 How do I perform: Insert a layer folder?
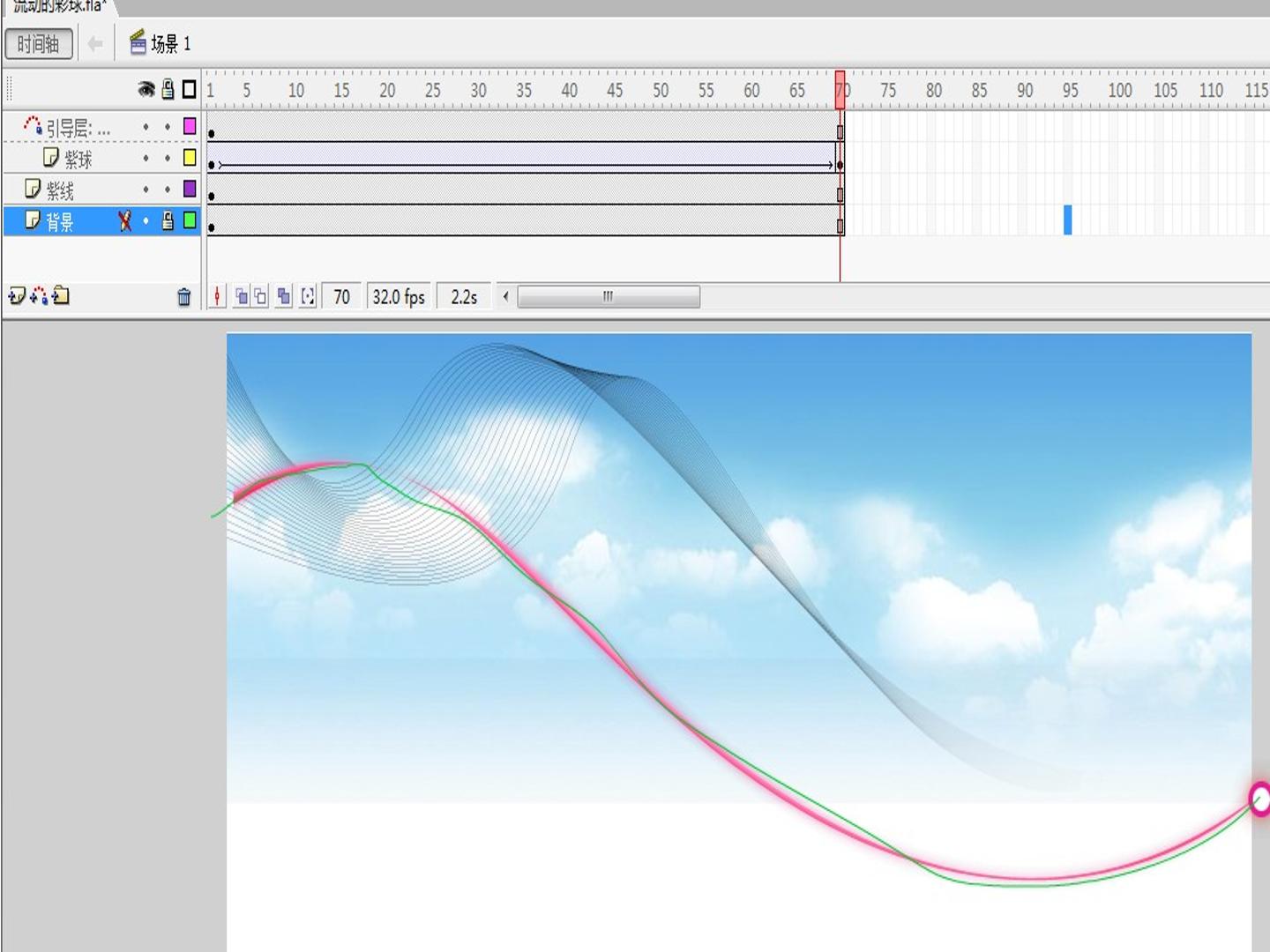coord(61,296)
